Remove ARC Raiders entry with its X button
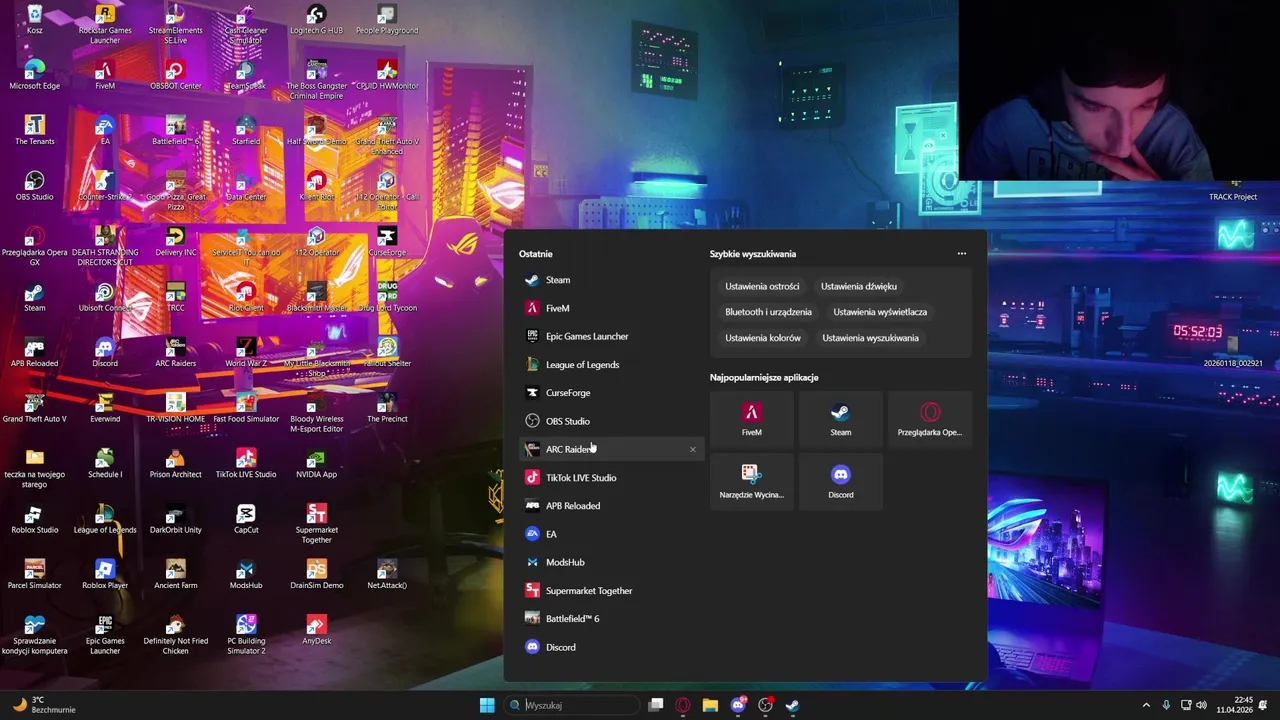The height and width of the screenshot is (720, 1280). point(692,449)
